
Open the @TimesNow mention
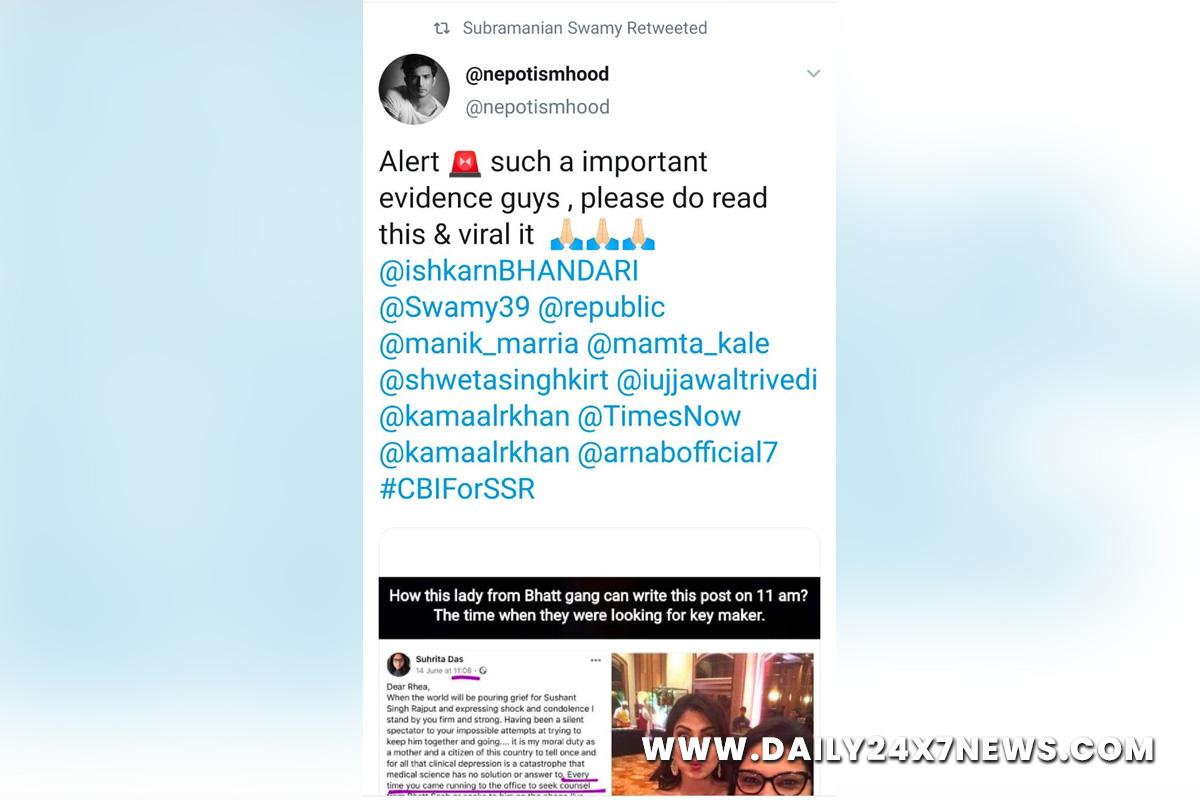tap(659, 416)
